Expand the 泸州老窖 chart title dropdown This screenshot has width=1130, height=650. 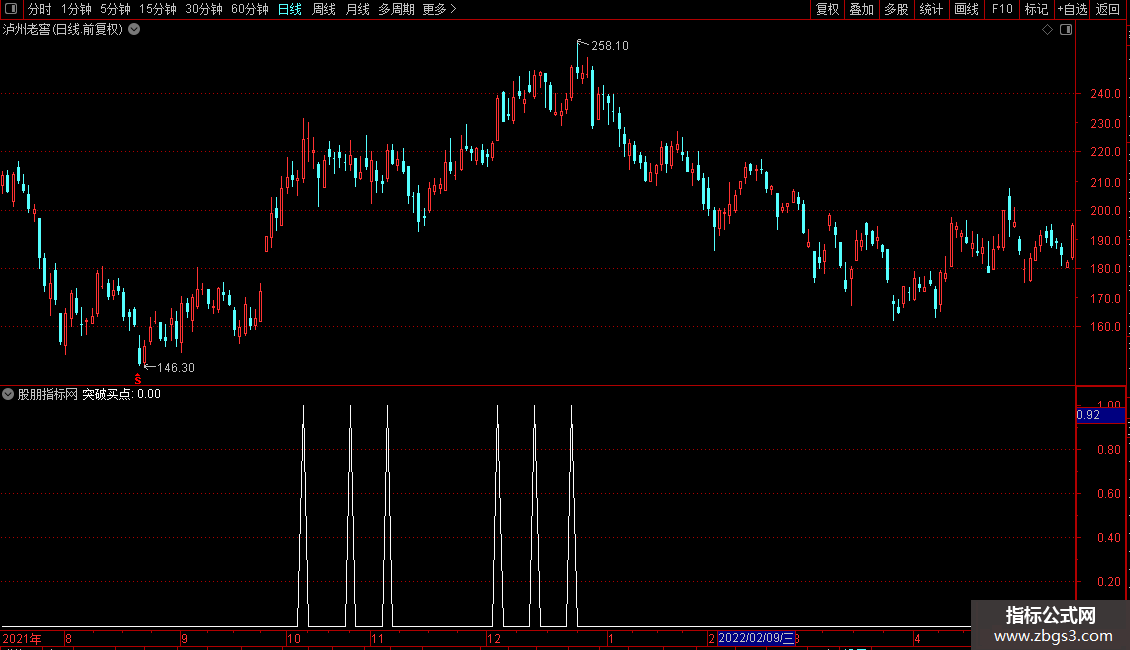(134, 30)
